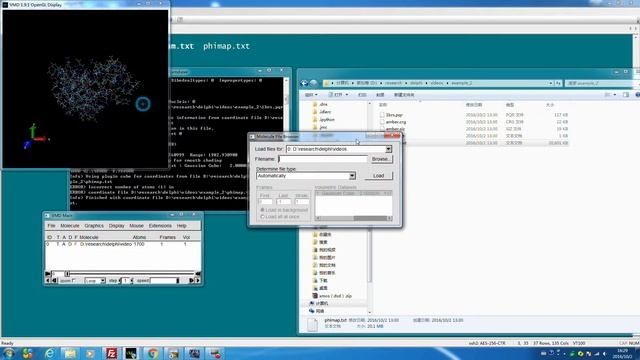Open the .idlerc folder in the tree
Viewport: 640px width, 360px height.
325,112
